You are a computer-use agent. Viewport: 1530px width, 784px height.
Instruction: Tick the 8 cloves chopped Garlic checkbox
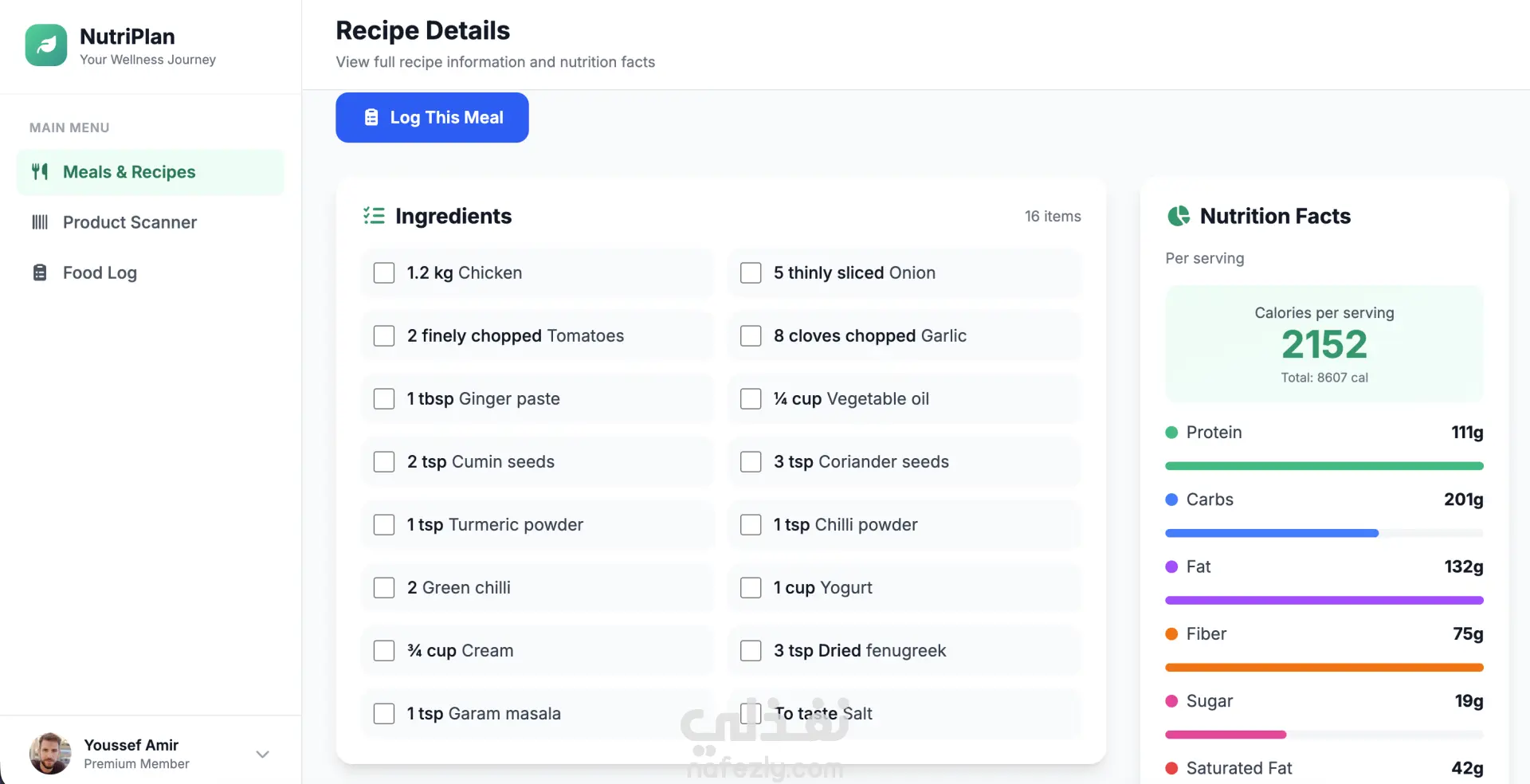pos(751,336)
